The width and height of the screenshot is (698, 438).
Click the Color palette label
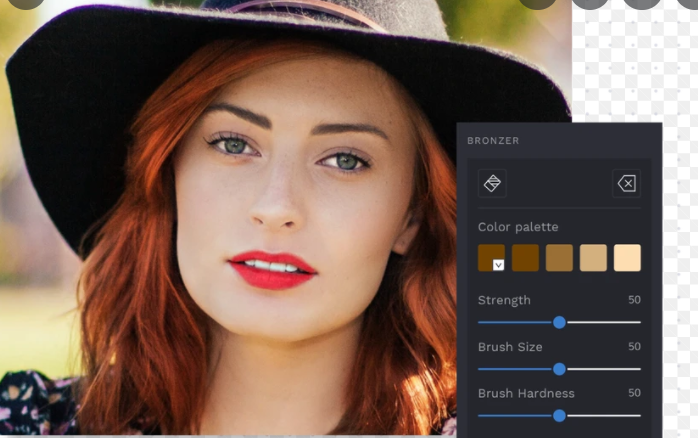tap(518, 227)
